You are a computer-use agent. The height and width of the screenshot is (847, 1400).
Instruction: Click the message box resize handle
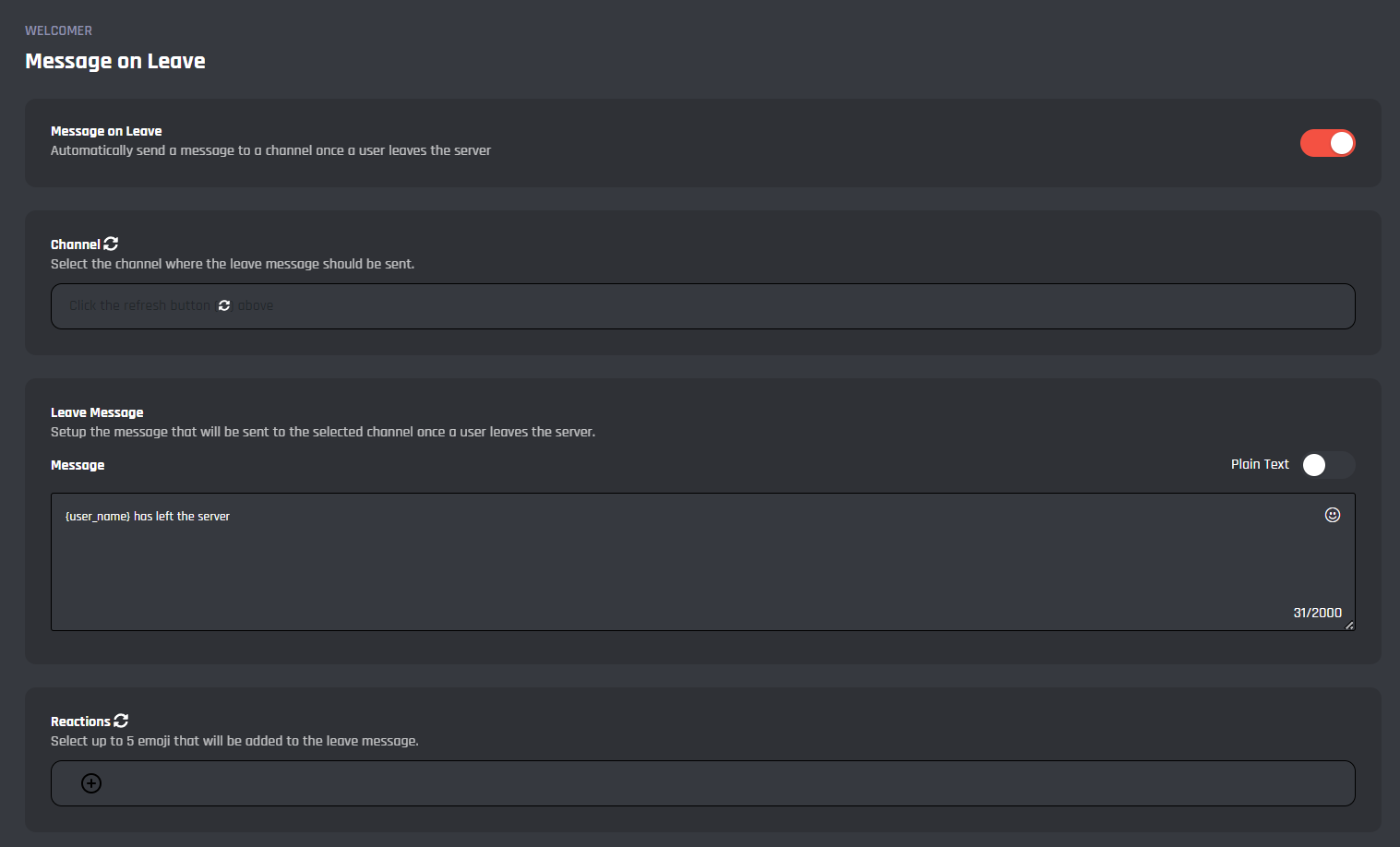pyautogui.click(x=1349, y=626)
